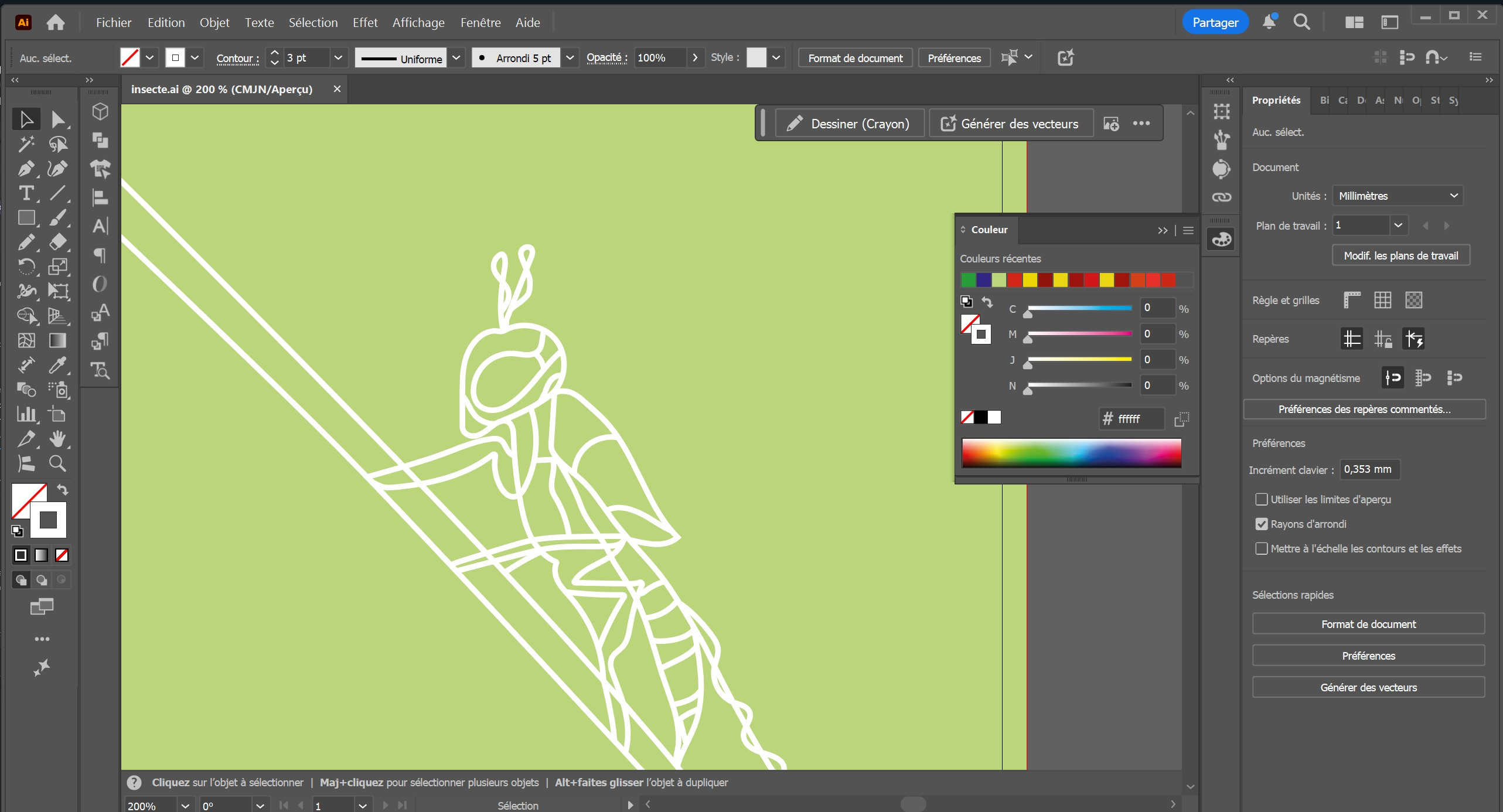
Task: Open the Effet menu
Action: click(x=364, y=22)
